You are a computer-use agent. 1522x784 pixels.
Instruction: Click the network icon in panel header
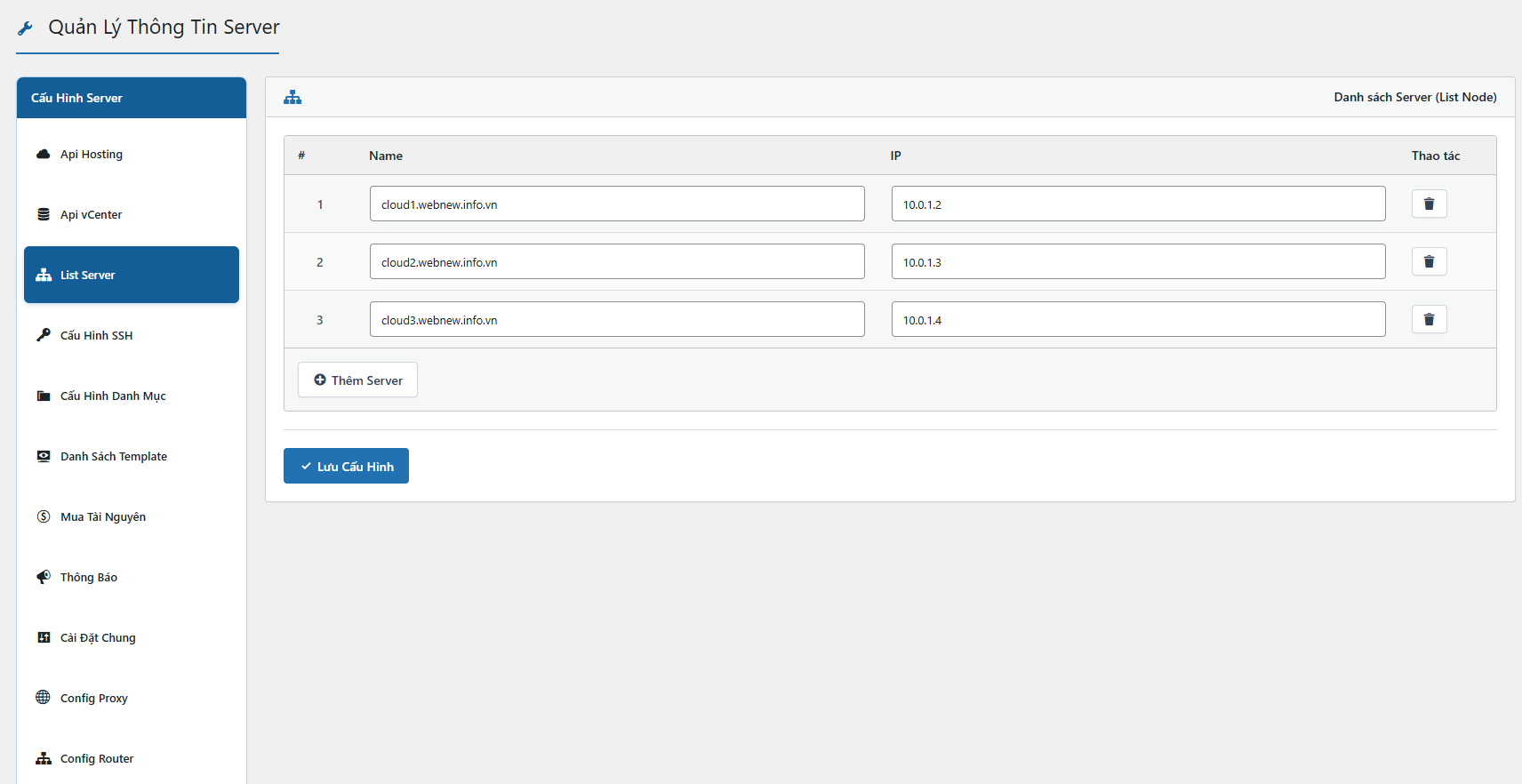coord(292,97)
